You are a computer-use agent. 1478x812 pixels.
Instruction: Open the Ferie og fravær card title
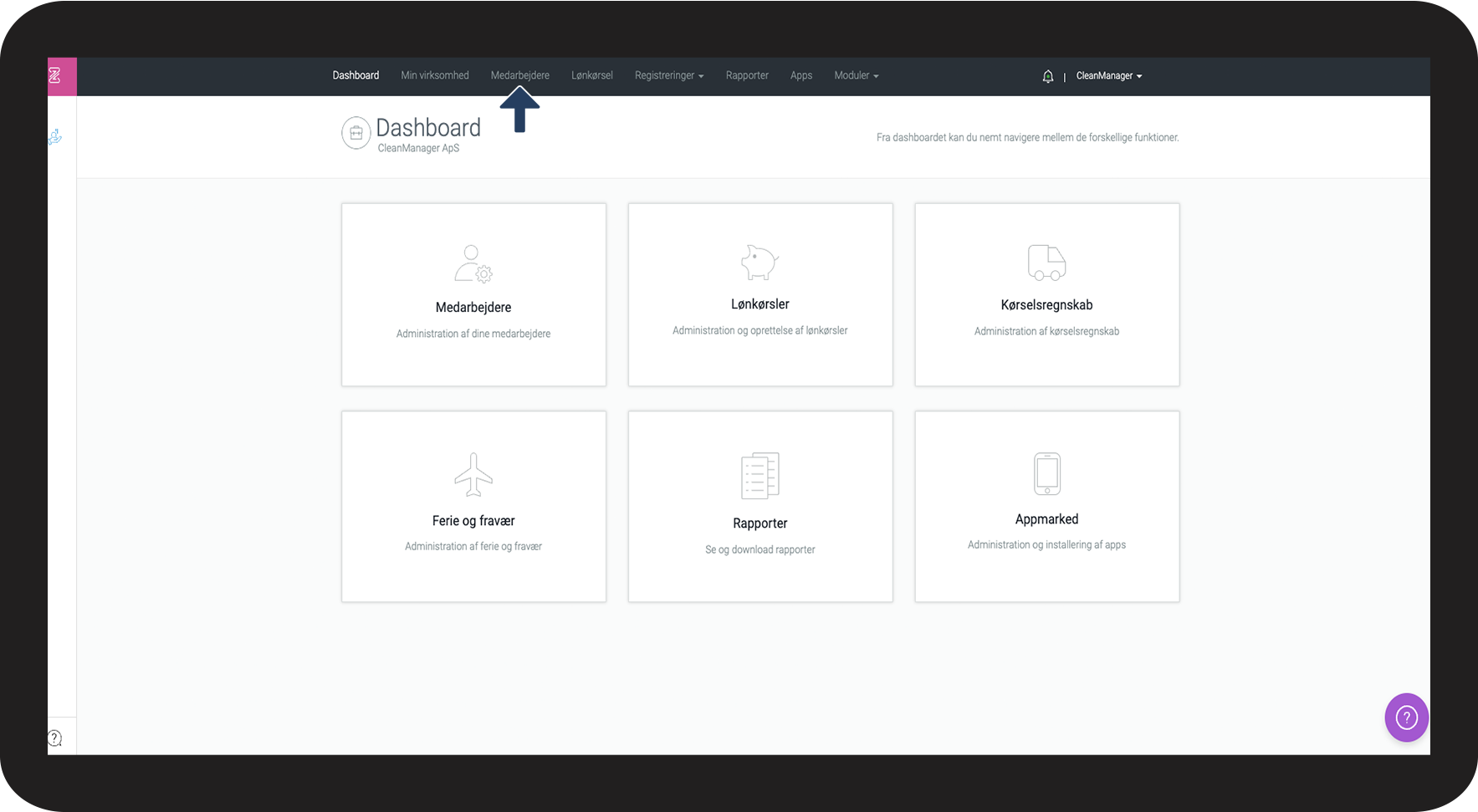click(x=473, y=521)
